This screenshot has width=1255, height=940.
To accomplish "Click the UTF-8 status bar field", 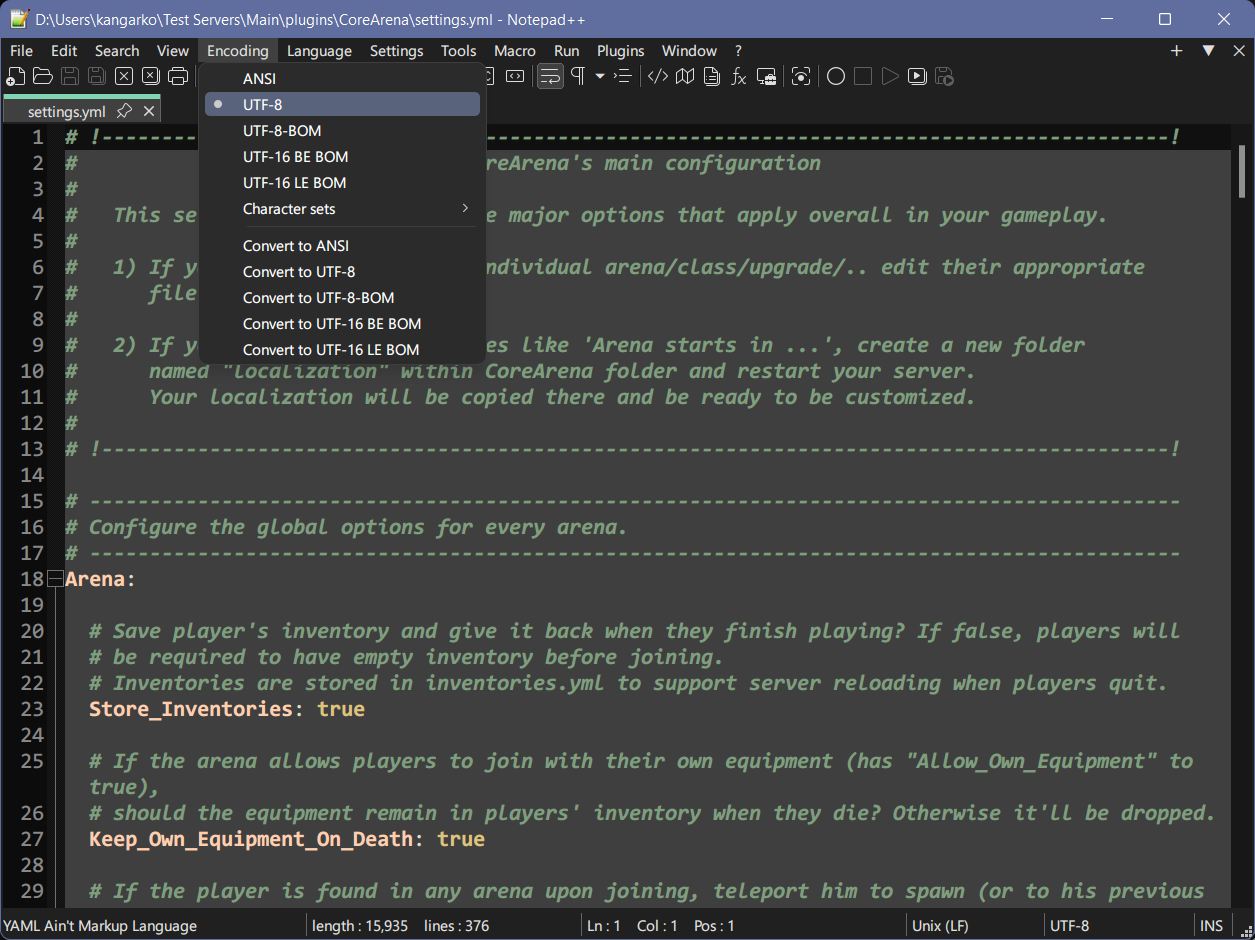I will click(x=1118, y=926).
